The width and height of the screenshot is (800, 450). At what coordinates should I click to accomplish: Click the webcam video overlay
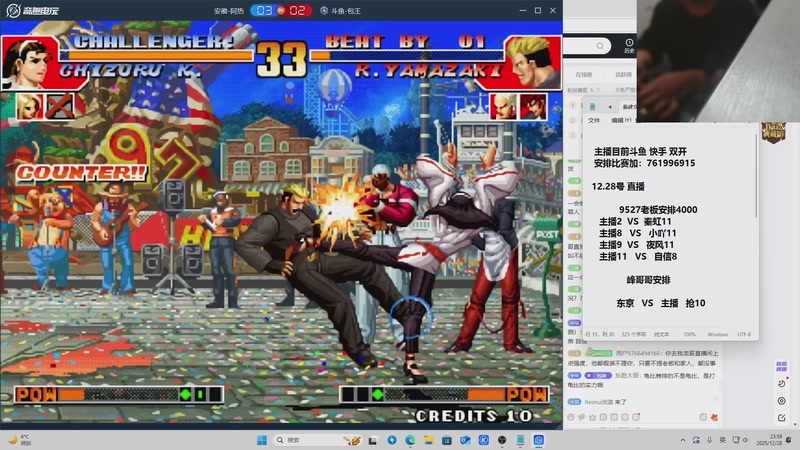718,61
